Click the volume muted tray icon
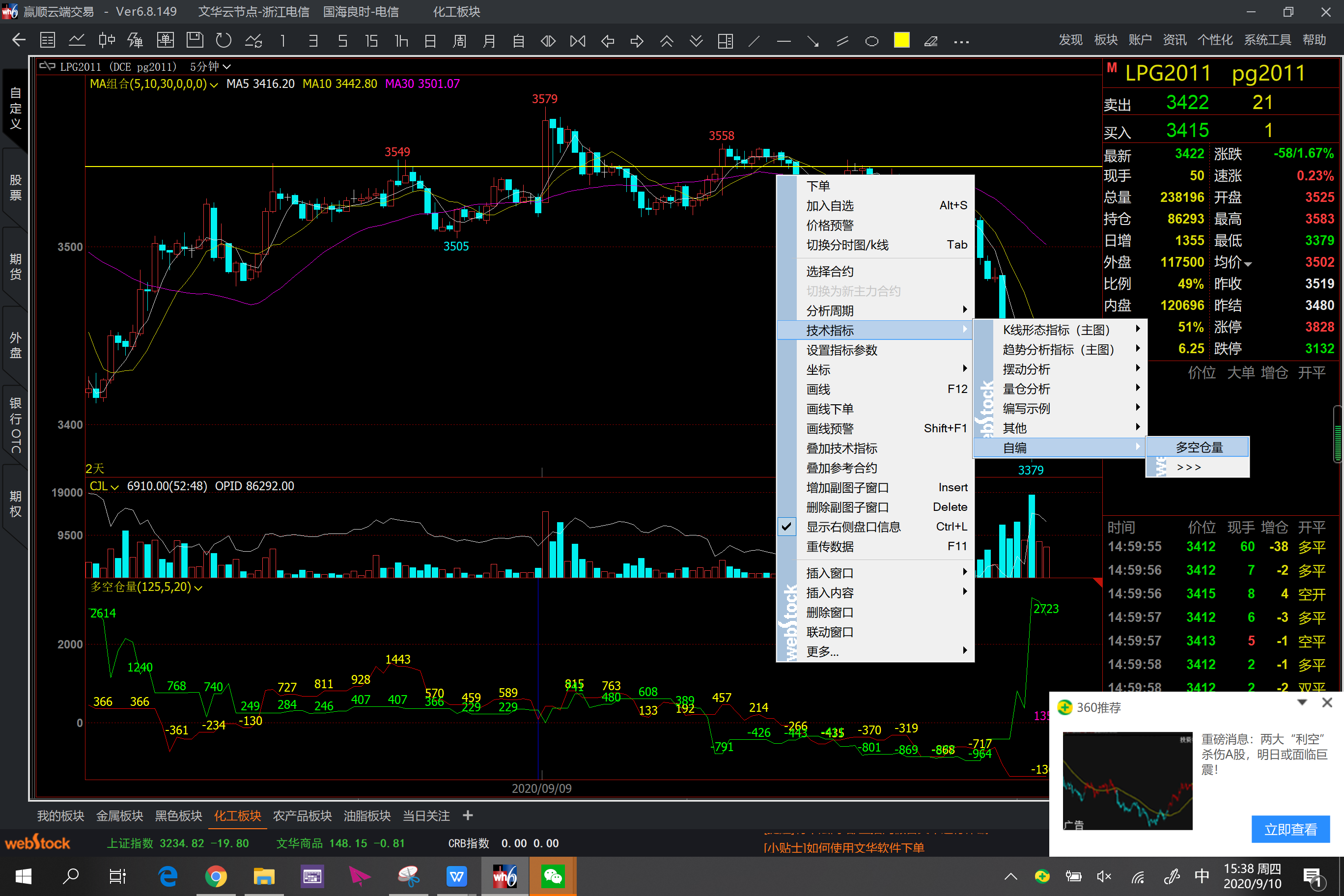 (1105, 876)
